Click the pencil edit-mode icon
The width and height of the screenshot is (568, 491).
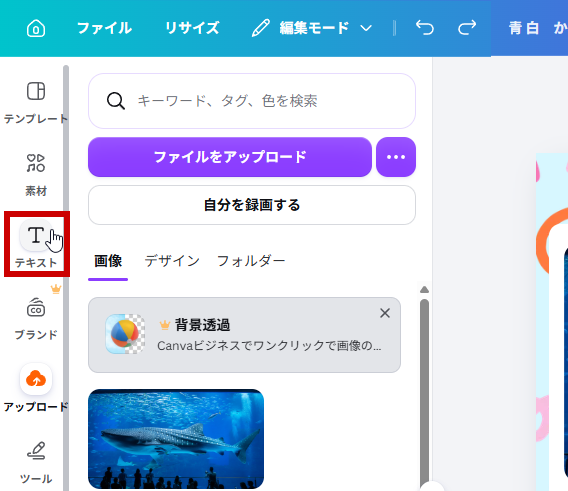tap(260, 28)
